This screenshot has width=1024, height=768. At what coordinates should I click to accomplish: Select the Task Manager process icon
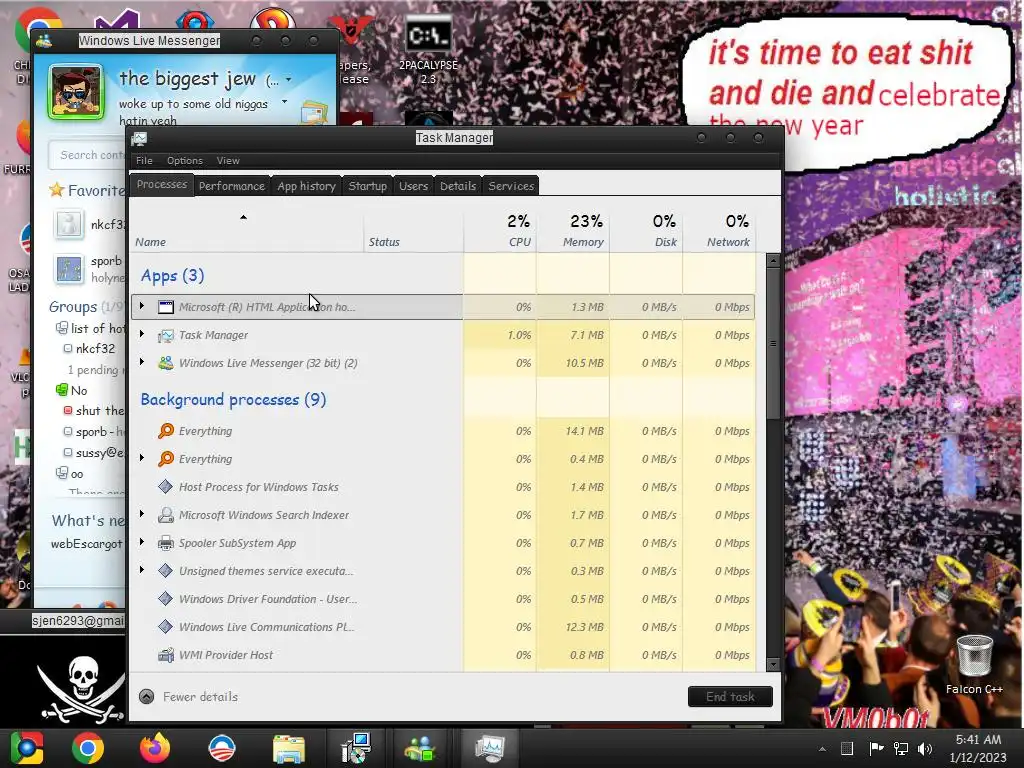pyautogui.click(x=166, y=335)
